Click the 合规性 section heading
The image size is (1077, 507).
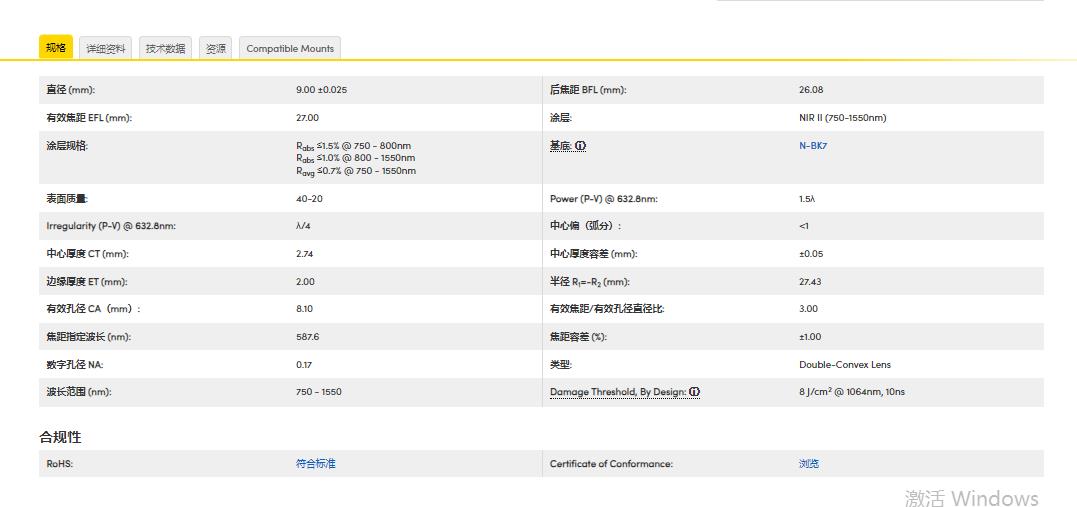click(61, 437)
